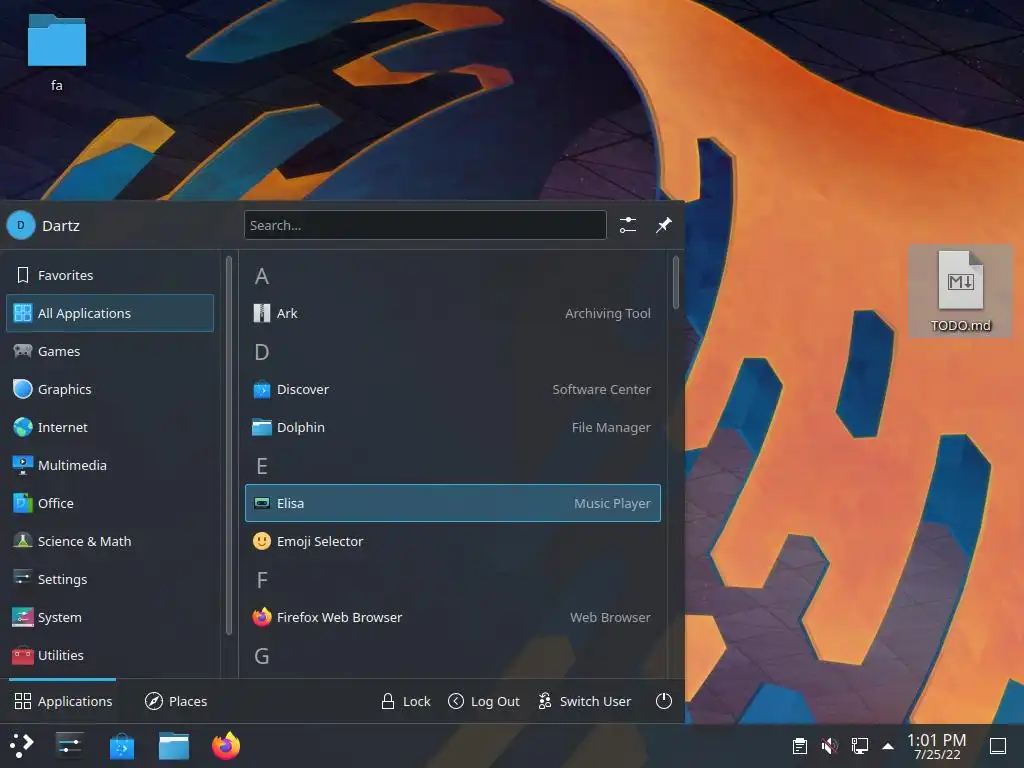Click the Dartz user avatar
1024x768 pixels.
click(x=21, y=225)
